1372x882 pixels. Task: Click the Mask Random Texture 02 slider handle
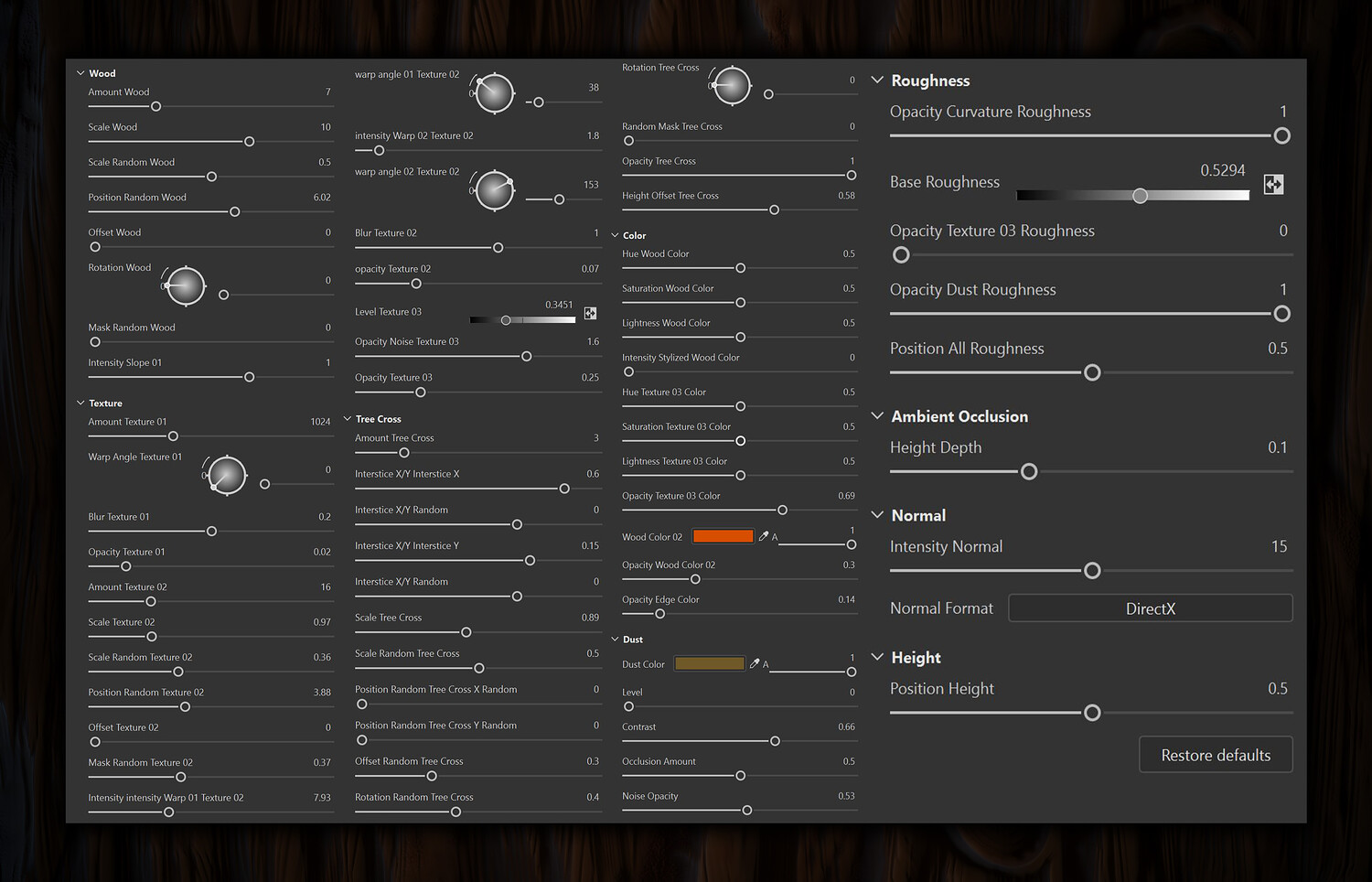pyautogui.click(x=181, y=778)
